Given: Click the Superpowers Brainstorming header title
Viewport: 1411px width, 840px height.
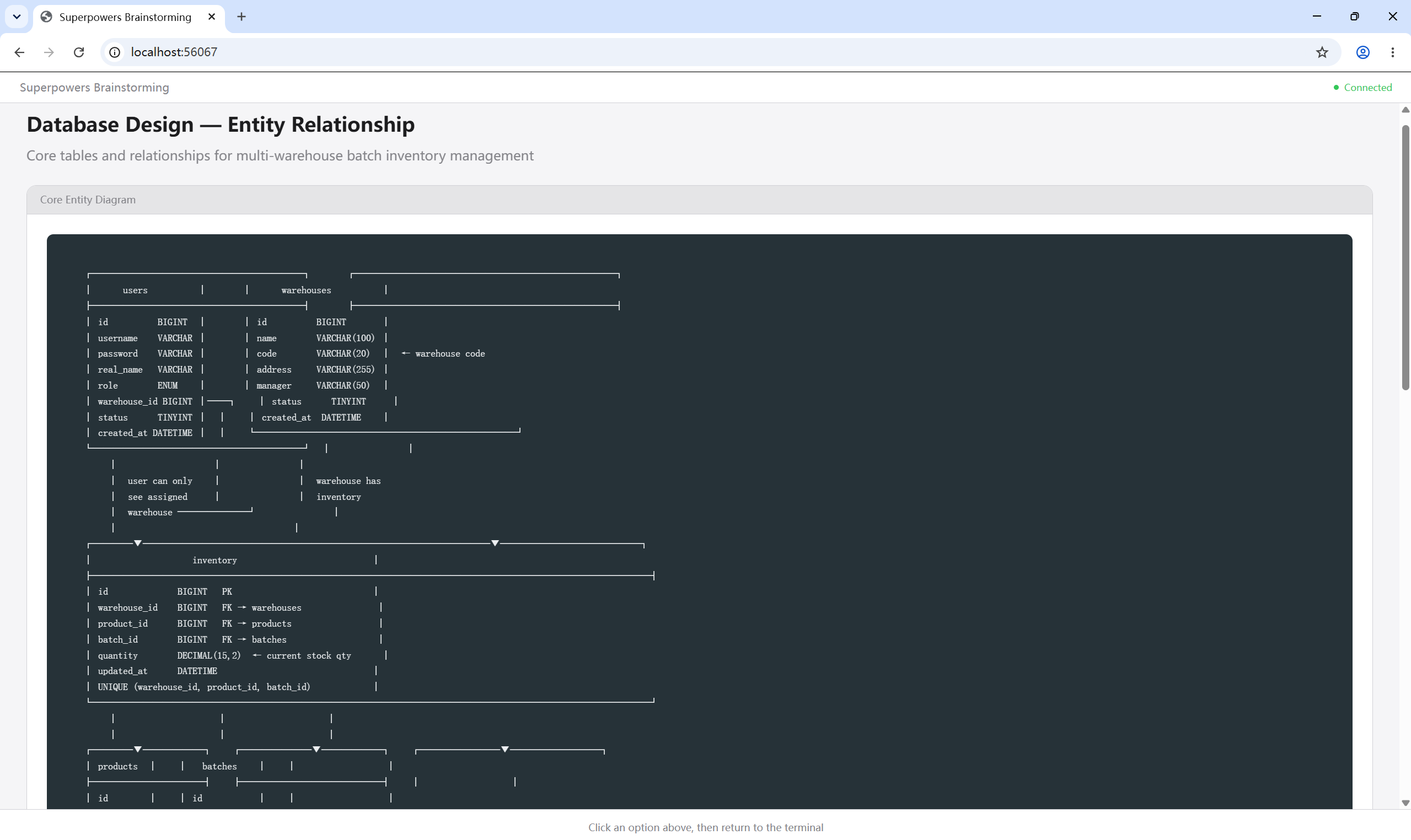Looking at the screenshot, I should coord(94,87).
